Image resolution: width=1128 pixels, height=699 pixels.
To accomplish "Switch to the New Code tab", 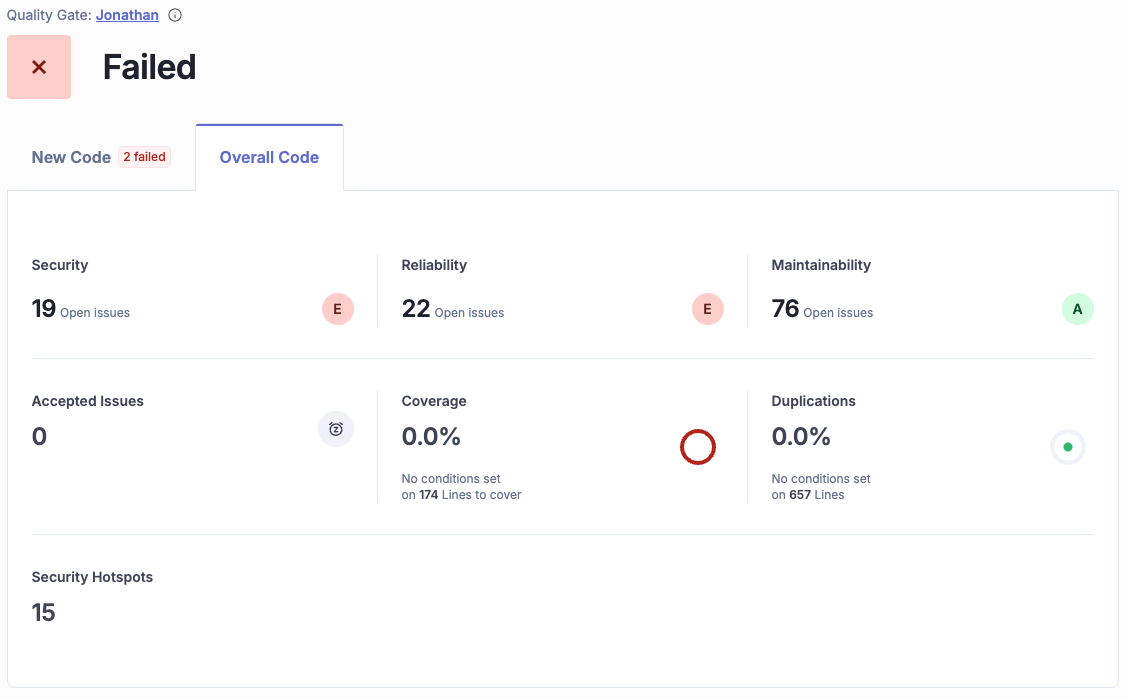I will [71, 157].
